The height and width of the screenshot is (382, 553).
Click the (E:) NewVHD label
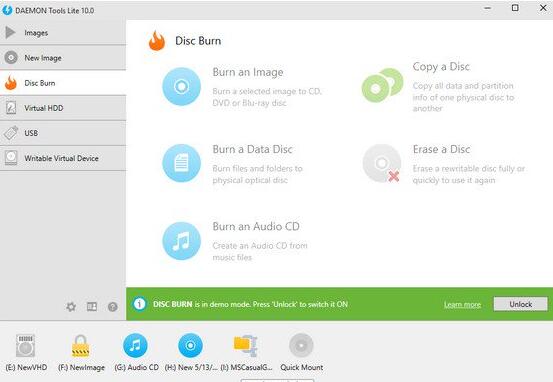coord(26,367)
